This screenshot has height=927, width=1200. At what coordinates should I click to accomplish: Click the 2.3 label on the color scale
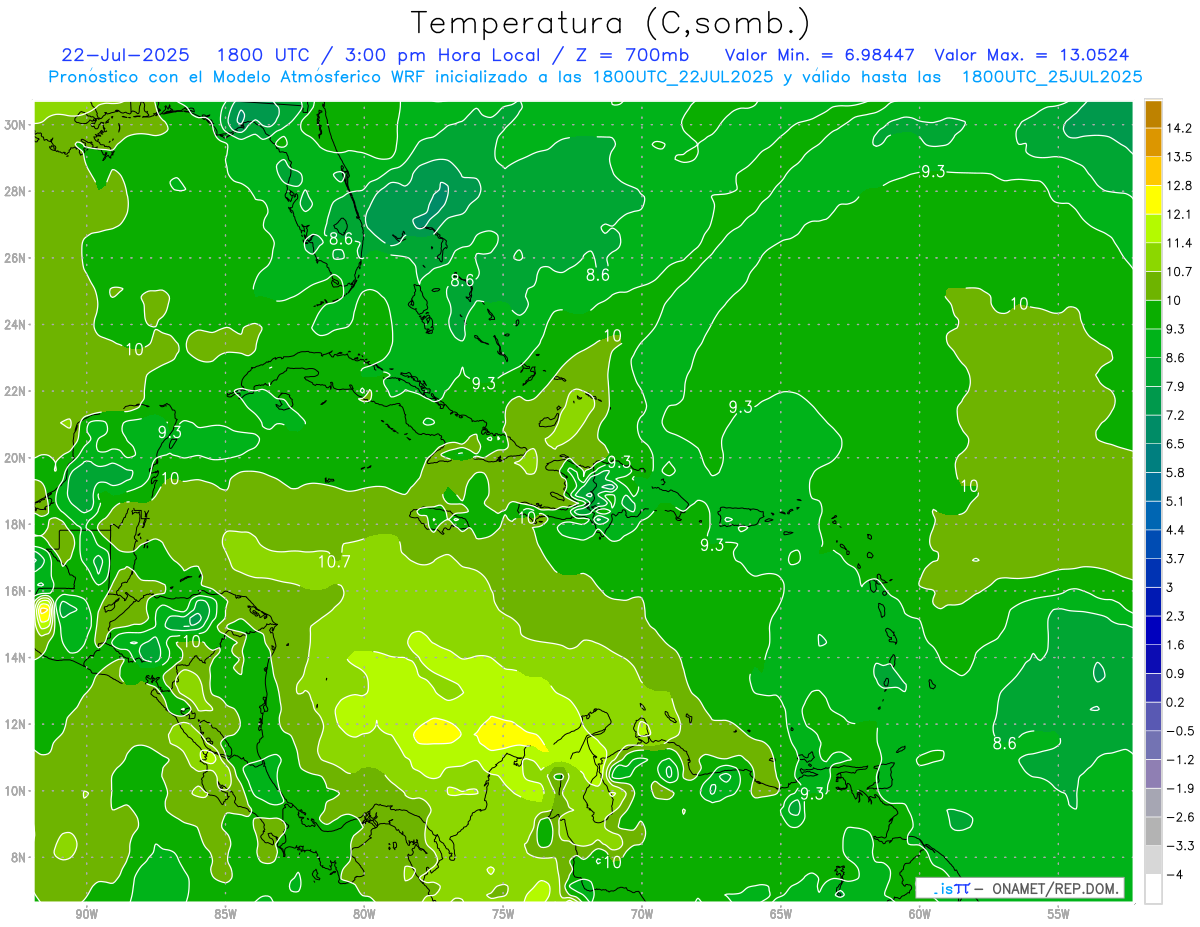tap(1176, 616)
